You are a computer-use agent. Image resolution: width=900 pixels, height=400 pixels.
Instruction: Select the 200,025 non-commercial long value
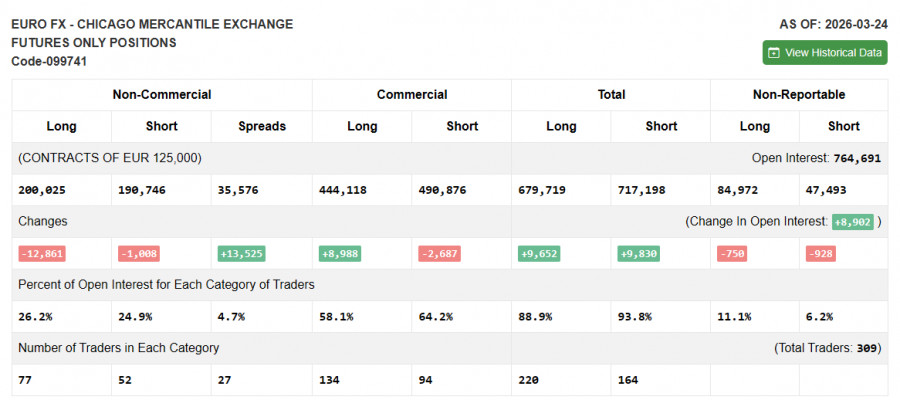pyautogui.click(x=41, y=189)
